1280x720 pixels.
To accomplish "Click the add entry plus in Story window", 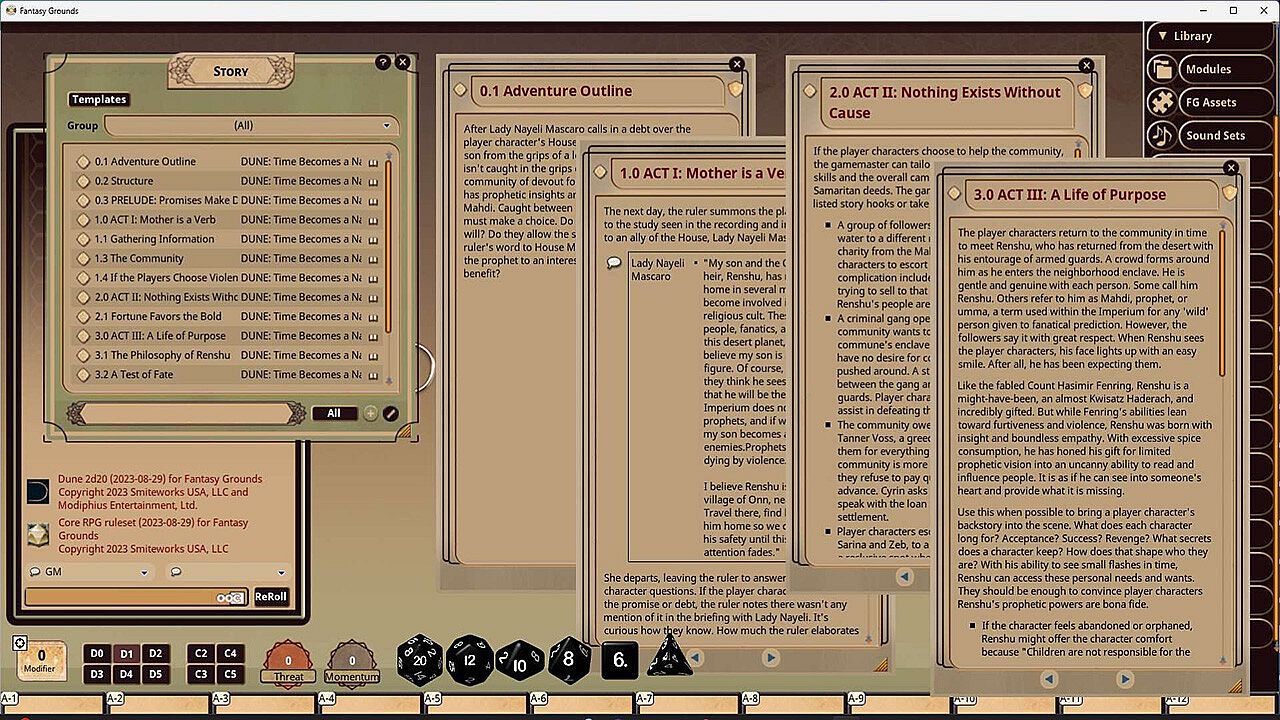I will pos(371,413).
